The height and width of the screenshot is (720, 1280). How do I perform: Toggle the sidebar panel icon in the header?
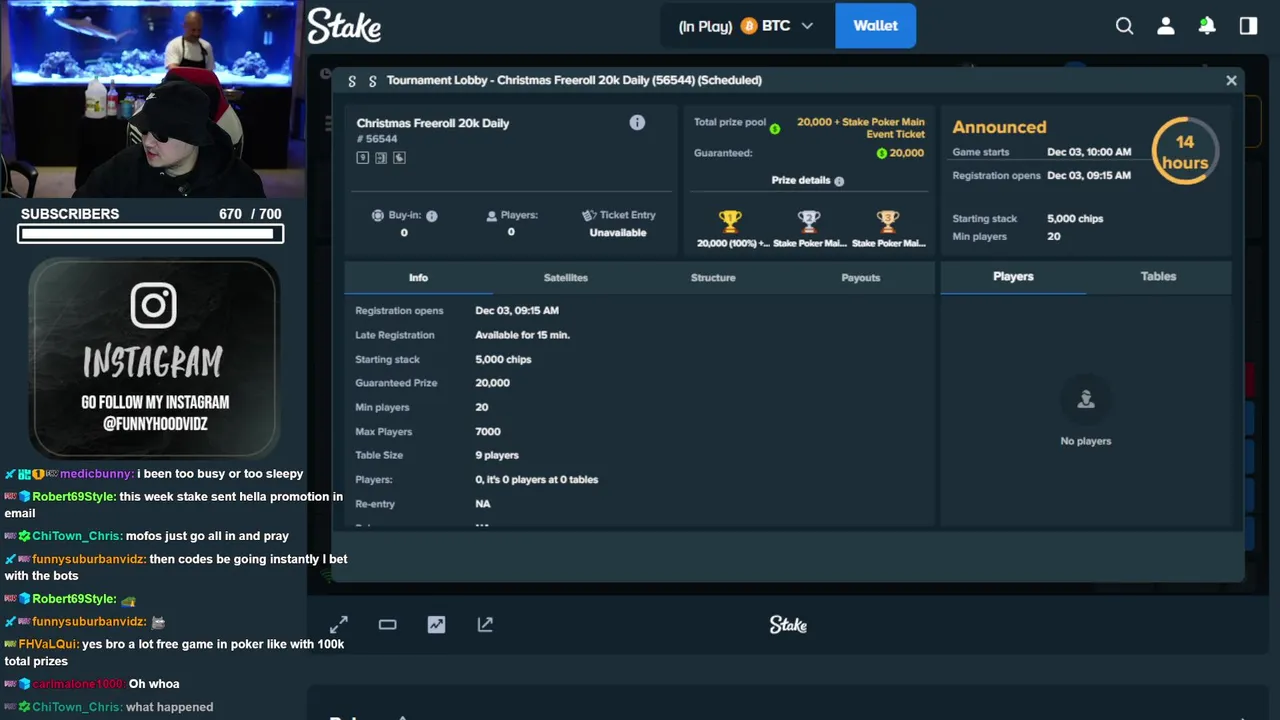(1248, 26)
